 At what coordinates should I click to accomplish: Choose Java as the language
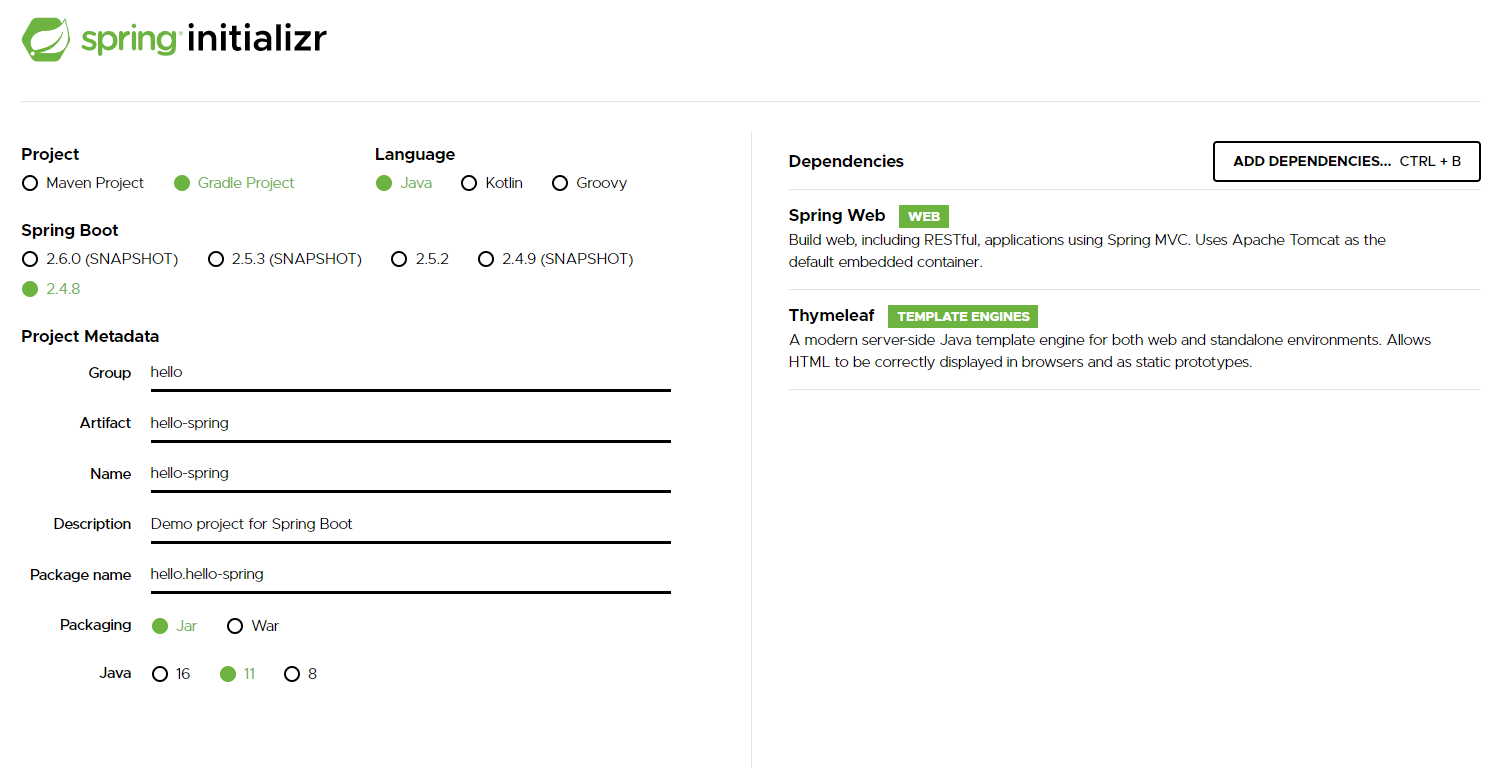point(384,183)
